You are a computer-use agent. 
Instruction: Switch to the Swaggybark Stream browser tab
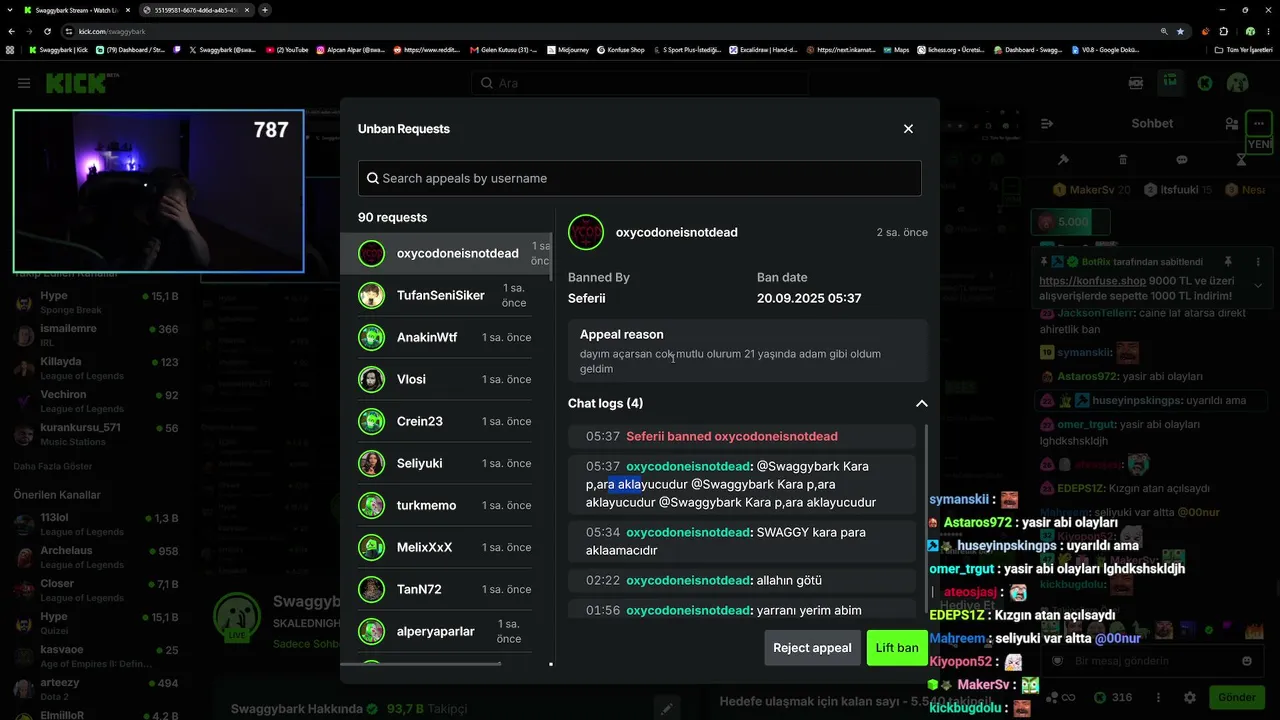pos(77,10)
